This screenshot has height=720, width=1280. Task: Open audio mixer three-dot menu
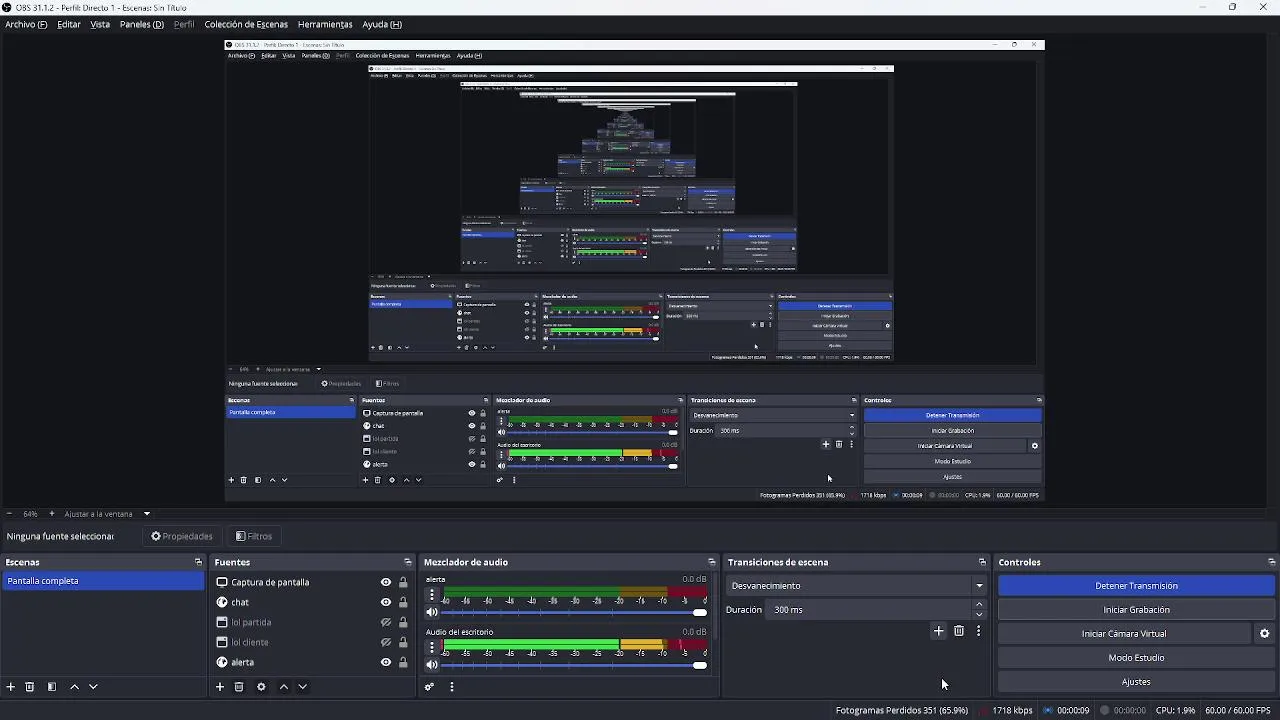(x=452, y=687)
